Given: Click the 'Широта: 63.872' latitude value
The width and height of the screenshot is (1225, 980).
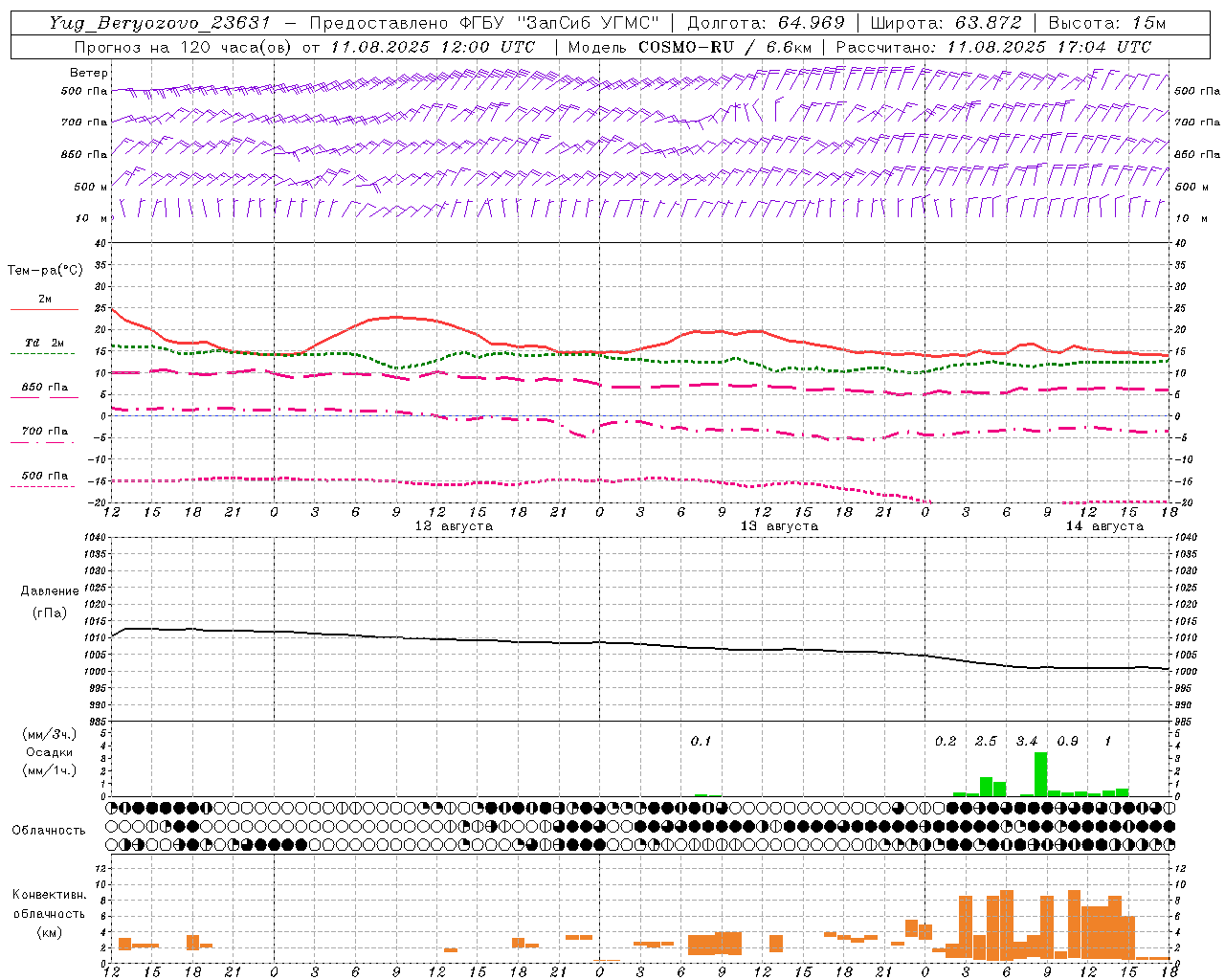Looking at the screenshot, I should [947, 23].
